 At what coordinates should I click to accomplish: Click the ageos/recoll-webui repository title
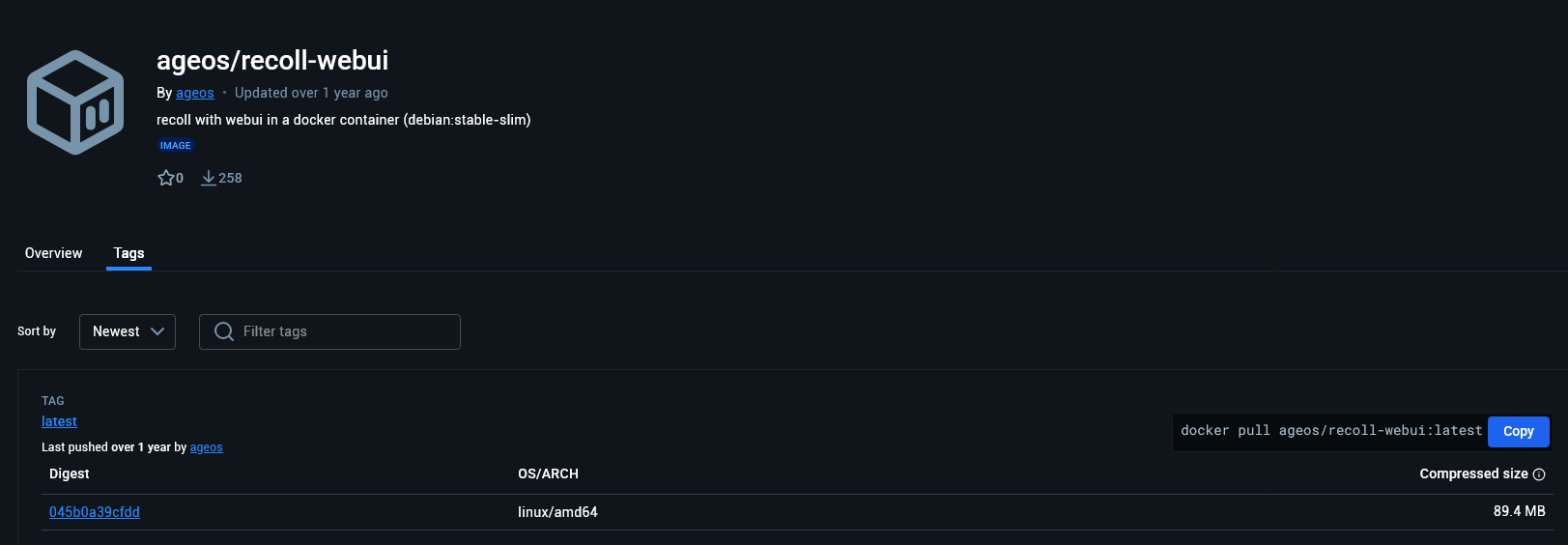point(272,60)
